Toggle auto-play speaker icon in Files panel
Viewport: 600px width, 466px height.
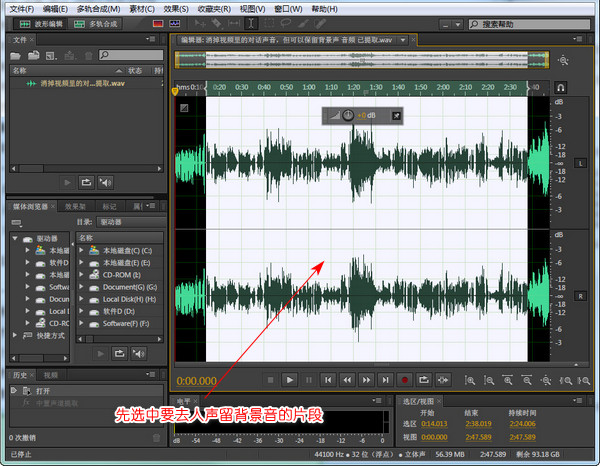(105, 182)
